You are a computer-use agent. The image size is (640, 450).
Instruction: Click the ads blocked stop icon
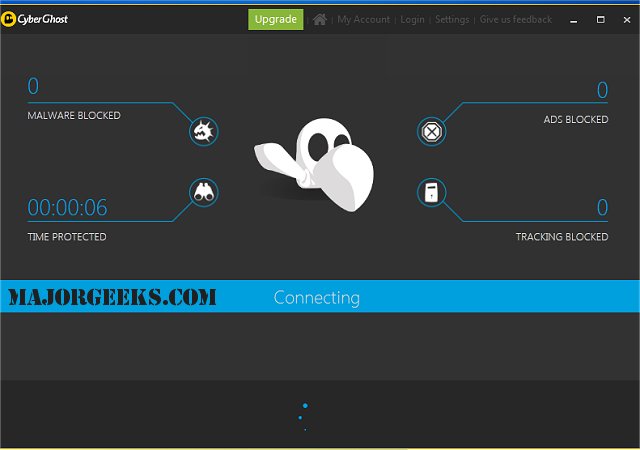431,131
